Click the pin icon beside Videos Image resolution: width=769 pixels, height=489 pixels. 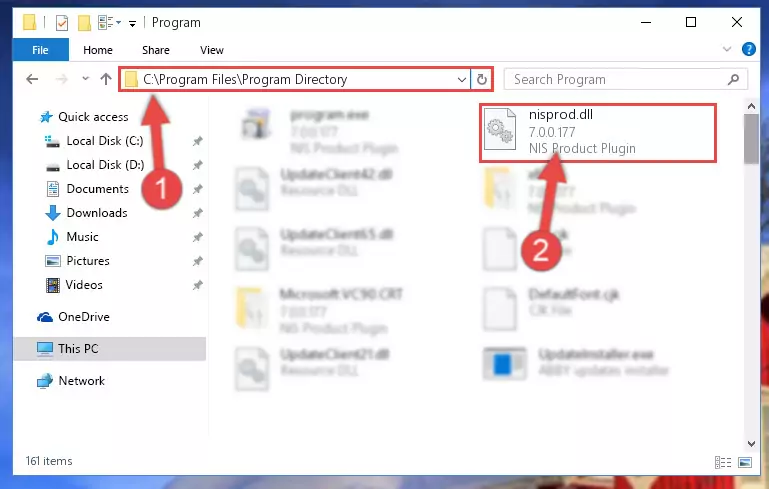pyautogui.click(x=197, y=285)
